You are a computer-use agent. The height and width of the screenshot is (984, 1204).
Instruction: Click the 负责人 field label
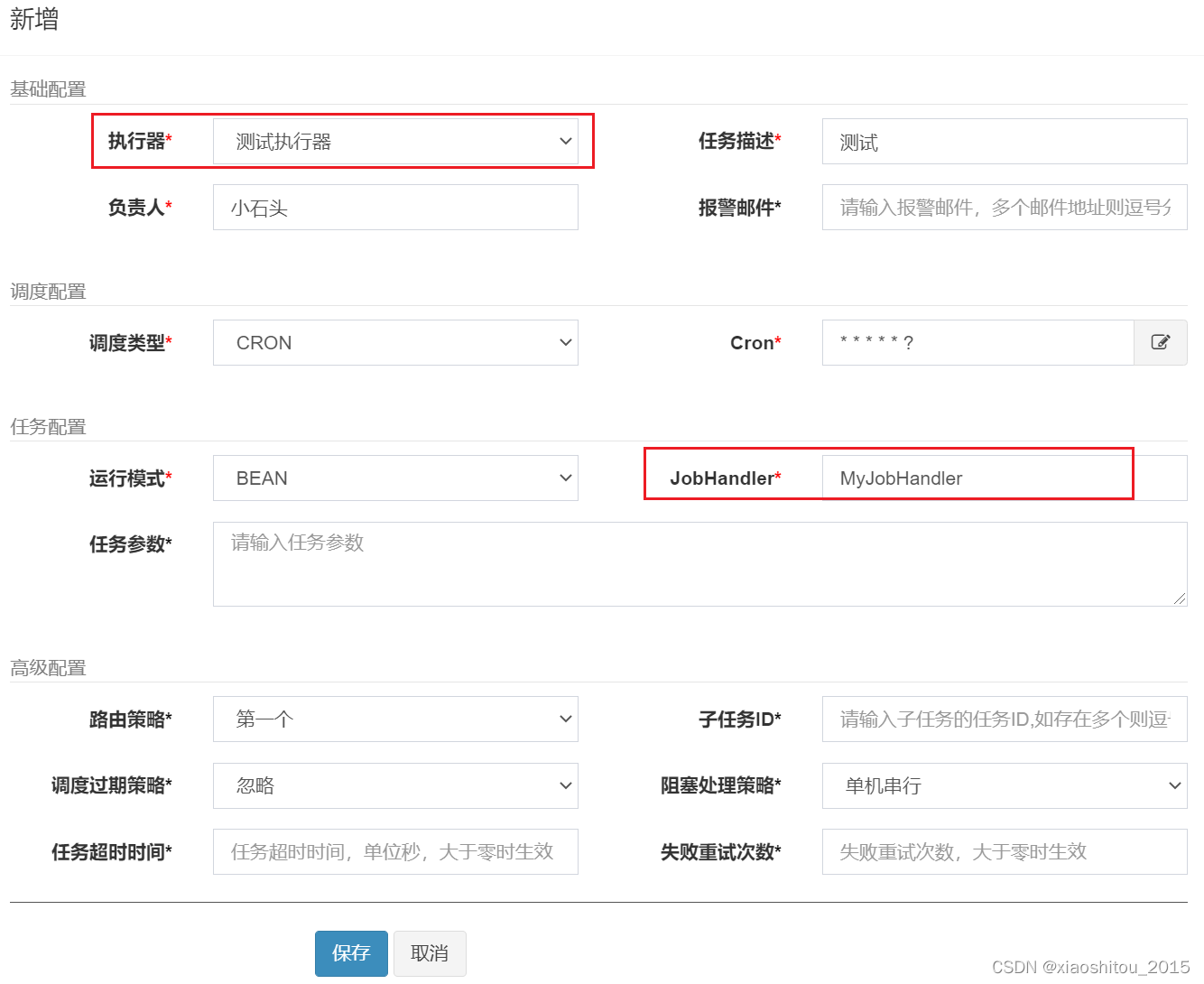tap(140, 208)
